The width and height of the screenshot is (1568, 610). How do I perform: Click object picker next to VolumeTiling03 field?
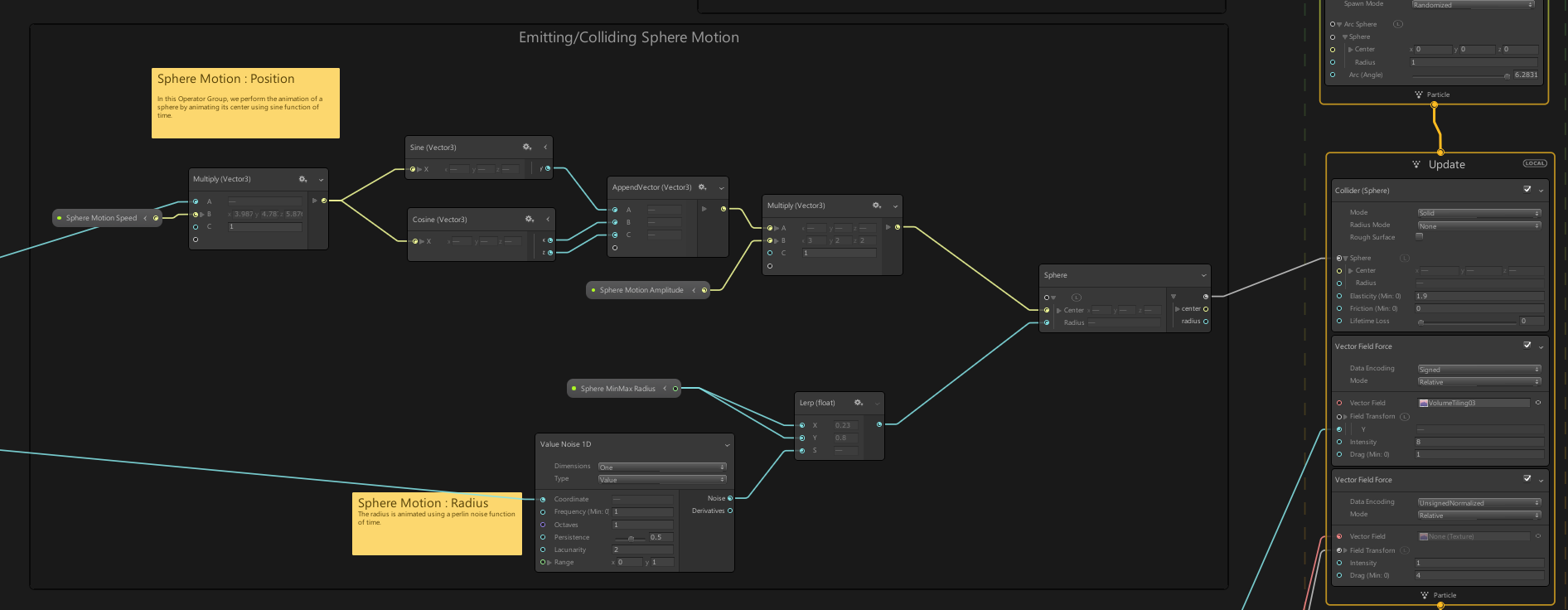1538,403
